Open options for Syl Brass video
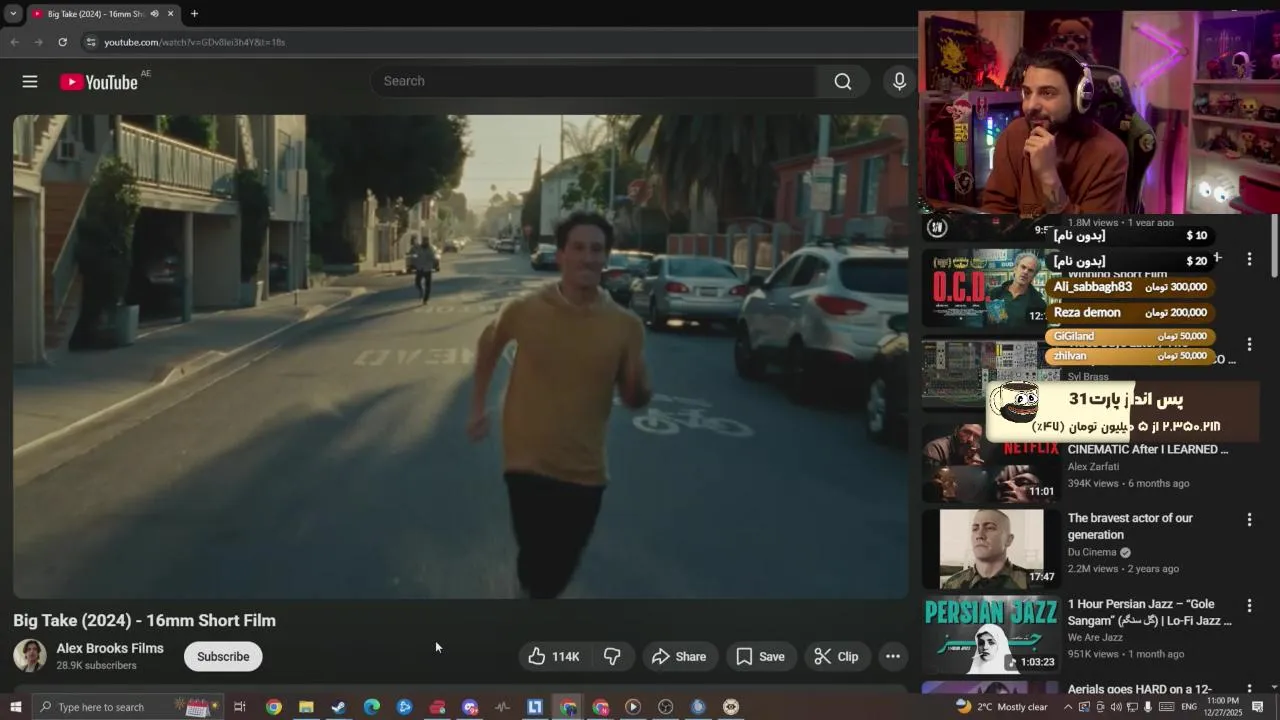Screen dimensions: 1280x720 [1249, 345]
